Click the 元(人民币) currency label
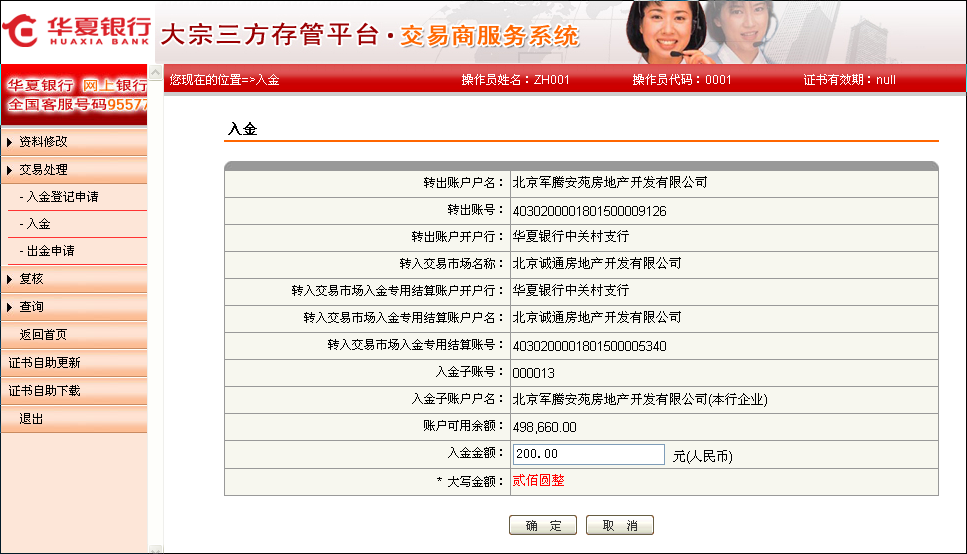This screenshot has height=554, width=967. tap(702, 456)
